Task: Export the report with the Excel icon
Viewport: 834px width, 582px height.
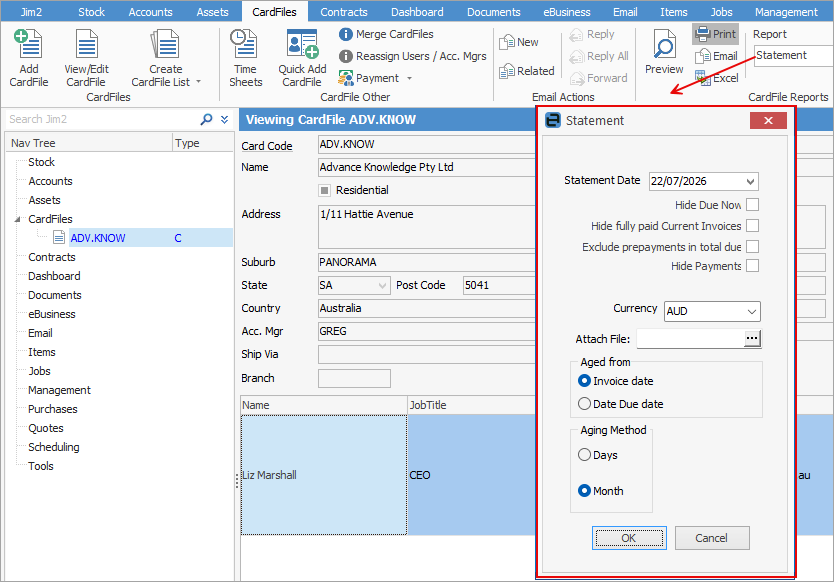Action: 702,78
